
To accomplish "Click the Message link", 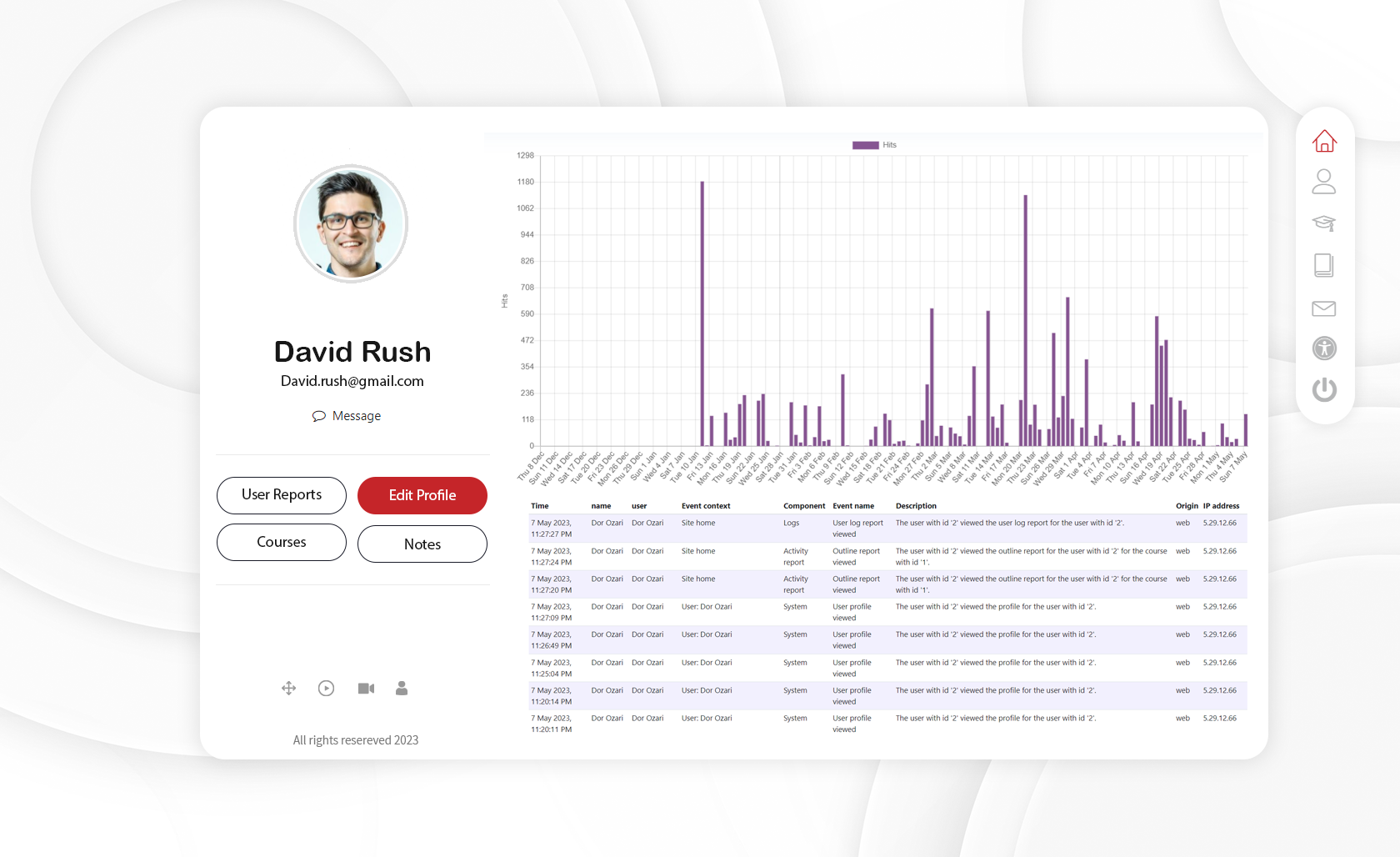I will [357, 416].
